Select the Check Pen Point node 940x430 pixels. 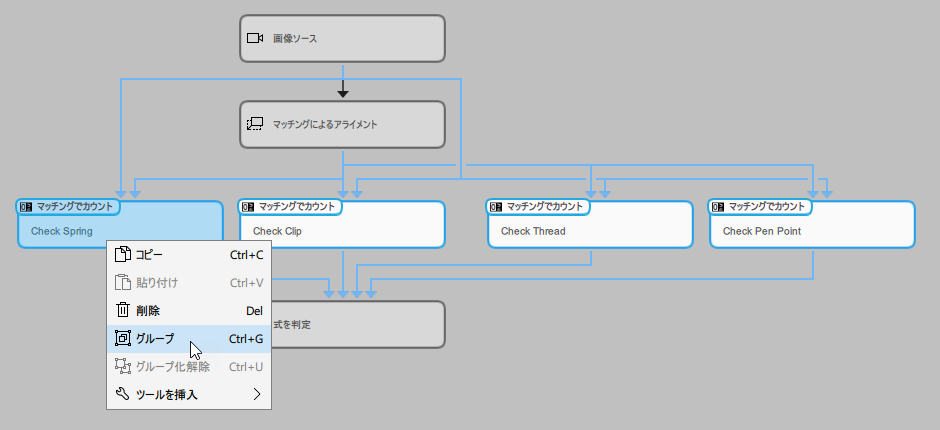pyautogui.click(x=812, y=231)
